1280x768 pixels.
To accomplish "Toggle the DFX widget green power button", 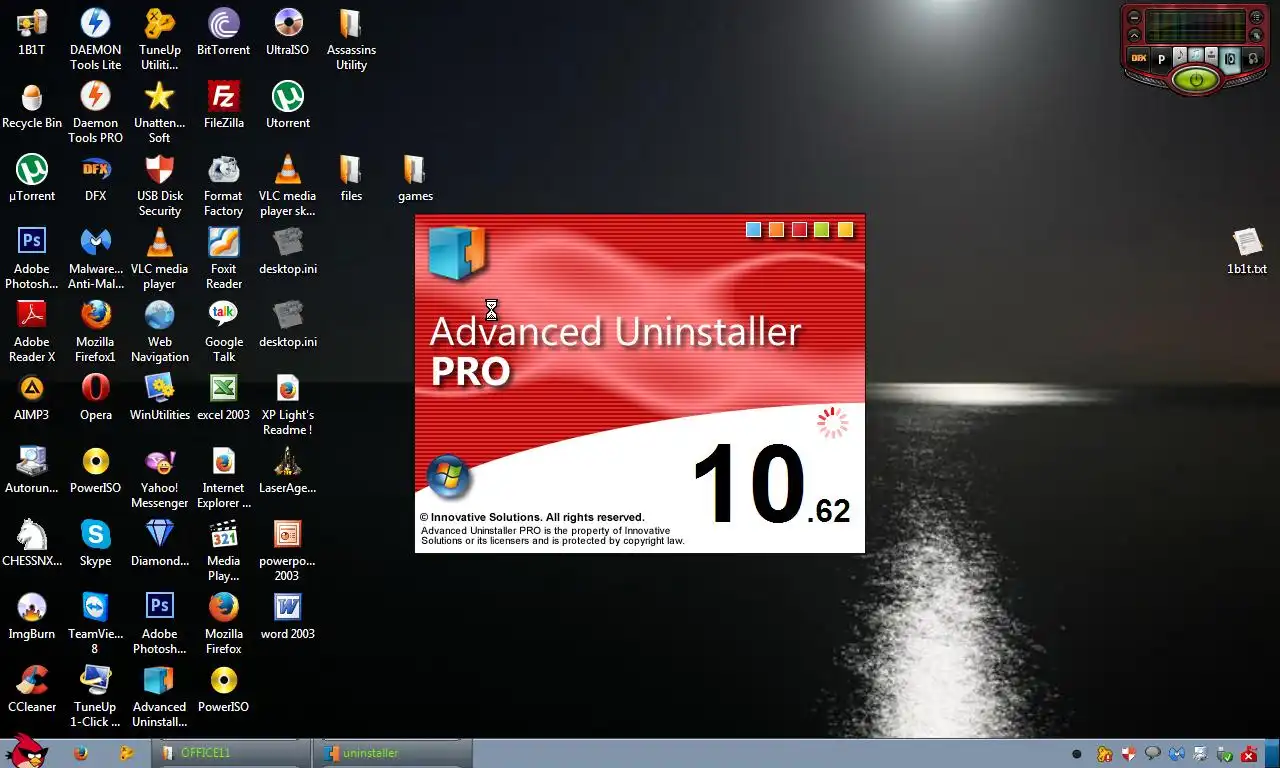I will click(1195, 80).
